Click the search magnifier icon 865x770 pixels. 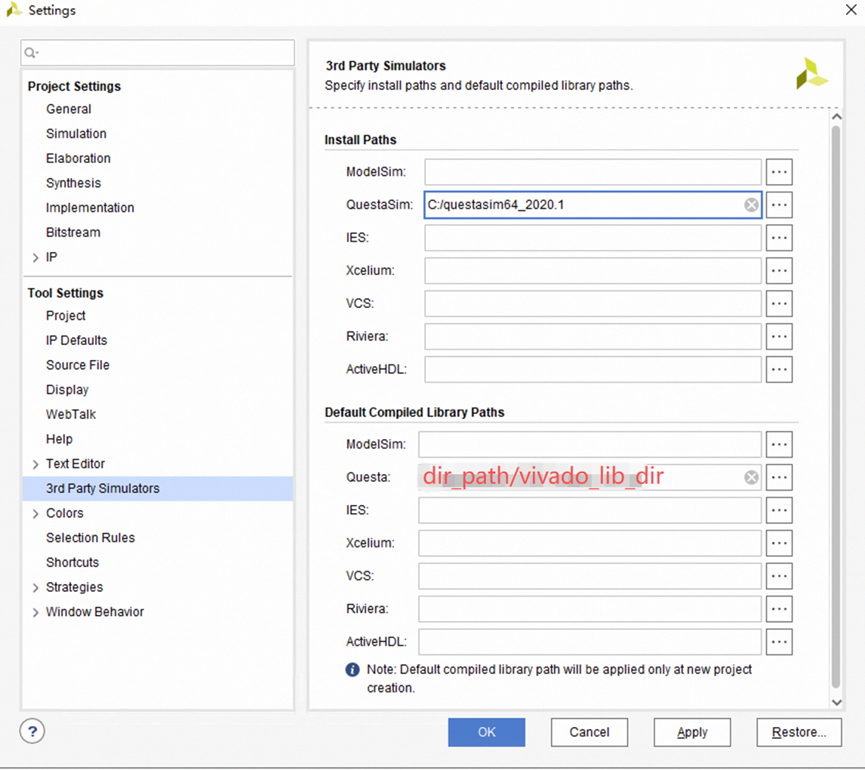31,53
